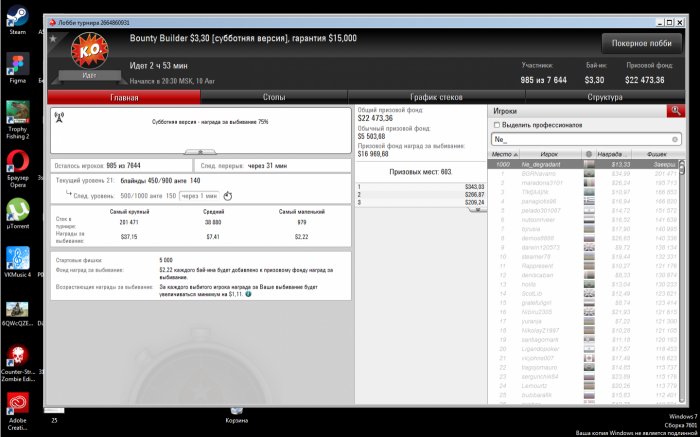Click the red player search magnifier icon
This screenshot has width=700, height=437.
coord(677,111)
